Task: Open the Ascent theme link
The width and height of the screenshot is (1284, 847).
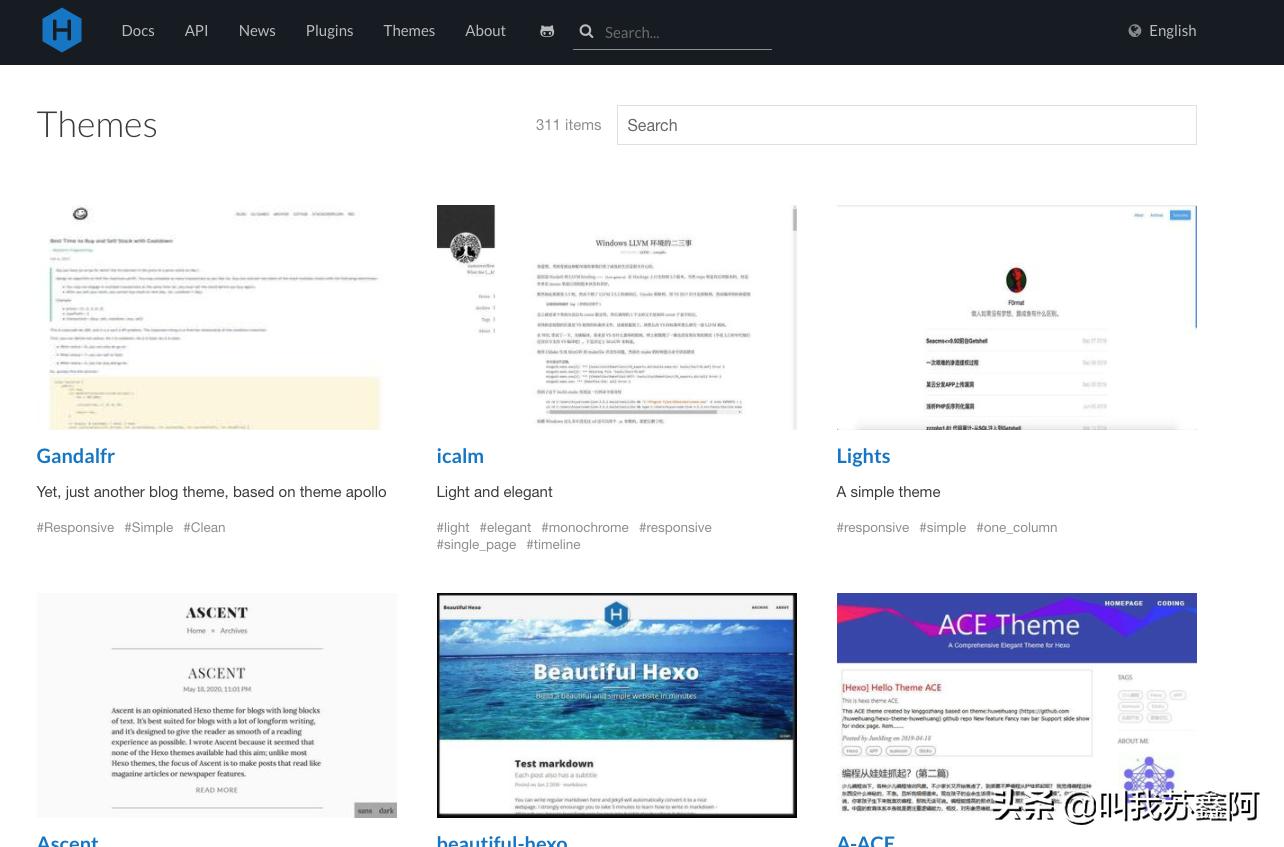Action: click(67, 840)
